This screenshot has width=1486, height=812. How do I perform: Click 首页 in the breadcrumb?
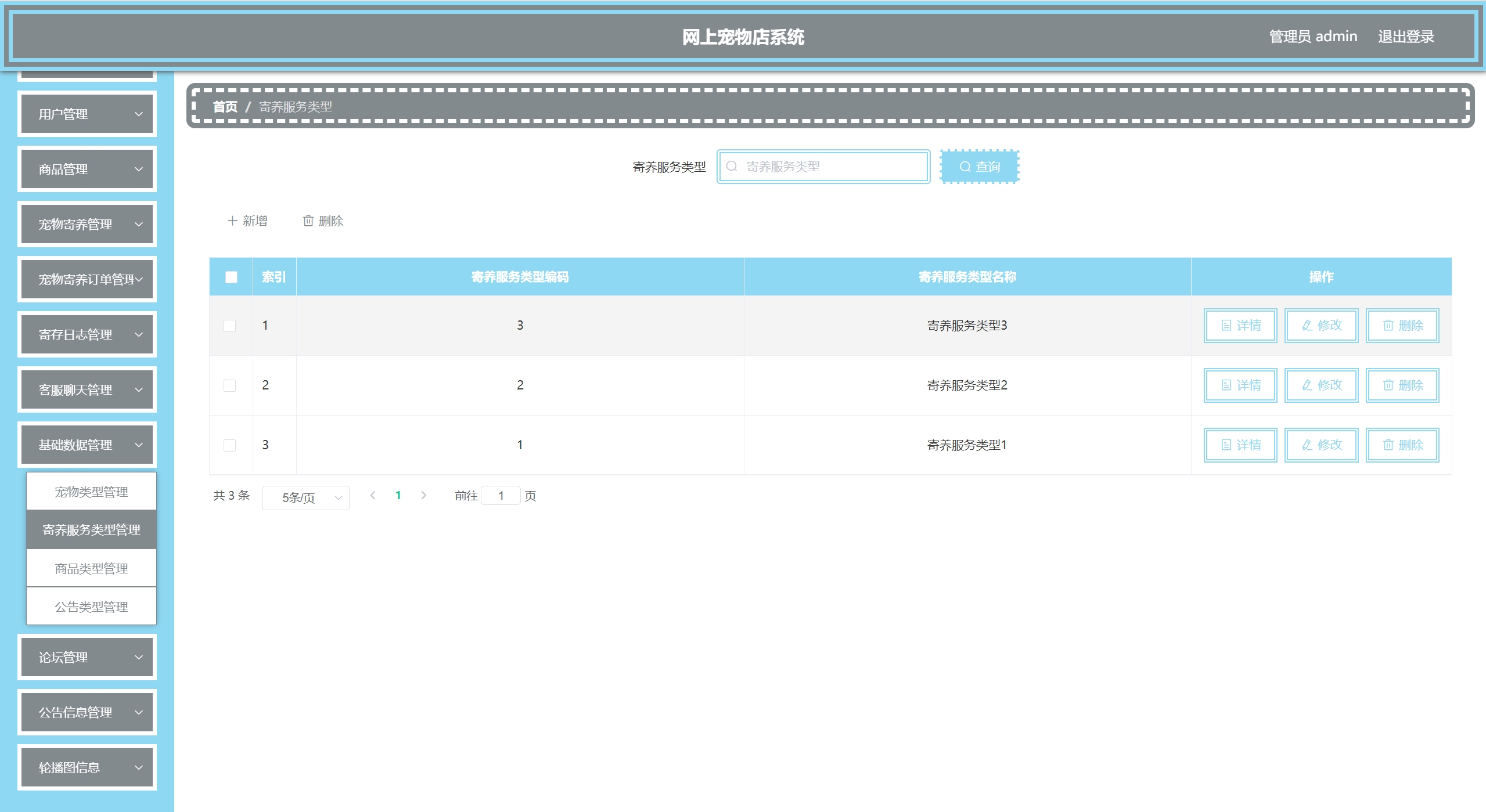pos(225,107)
